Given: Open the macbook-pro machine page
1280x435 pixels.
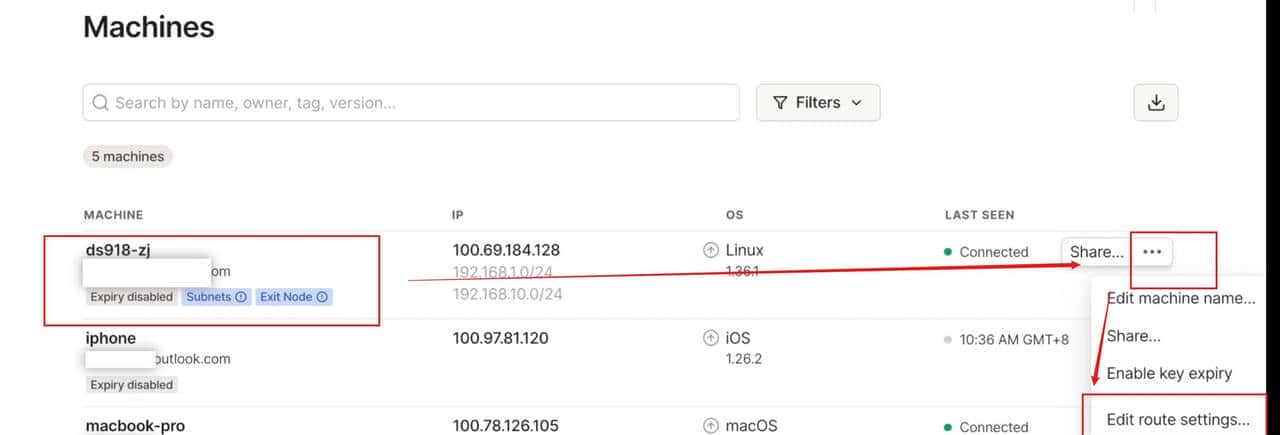Looking at the screenshot, I should point(135,426).
